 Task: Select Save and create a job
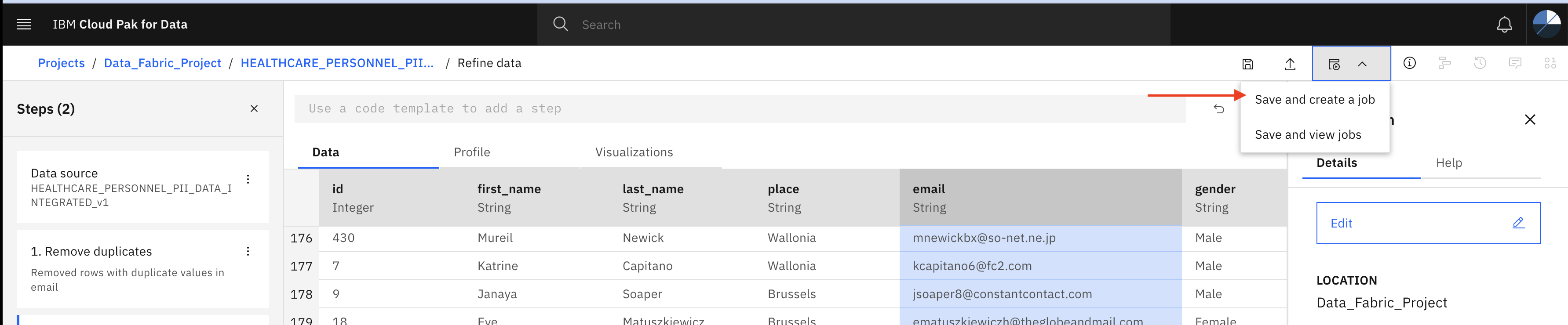pos(1315,100)
